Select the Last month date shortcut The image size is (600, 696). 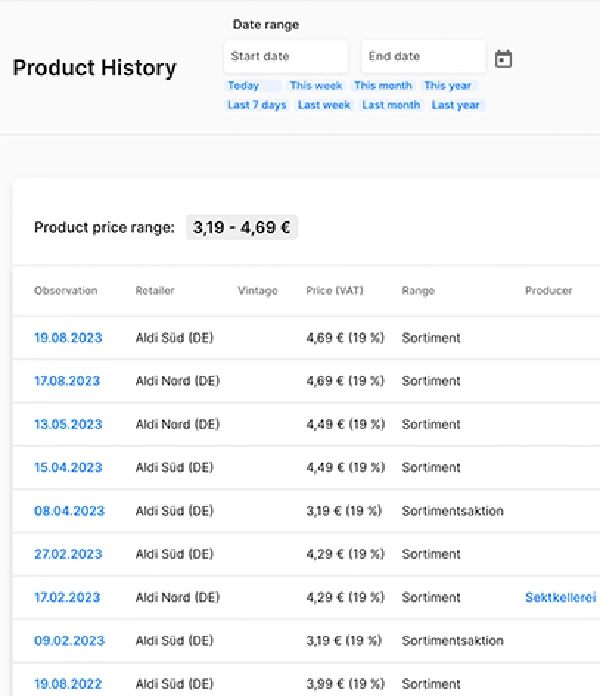click(x=391, y=105)
